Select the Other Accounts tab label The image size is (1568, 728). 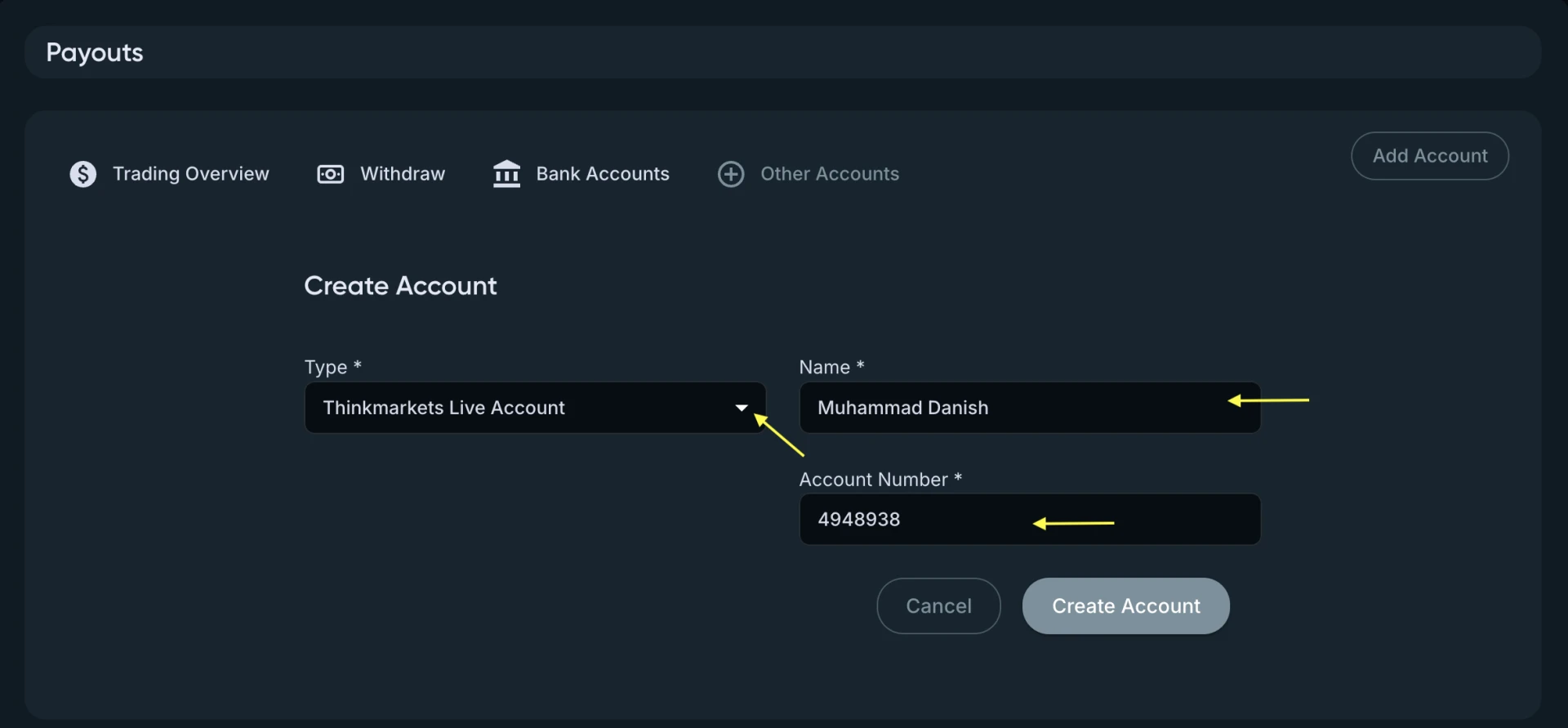click(x=830, y=174)
